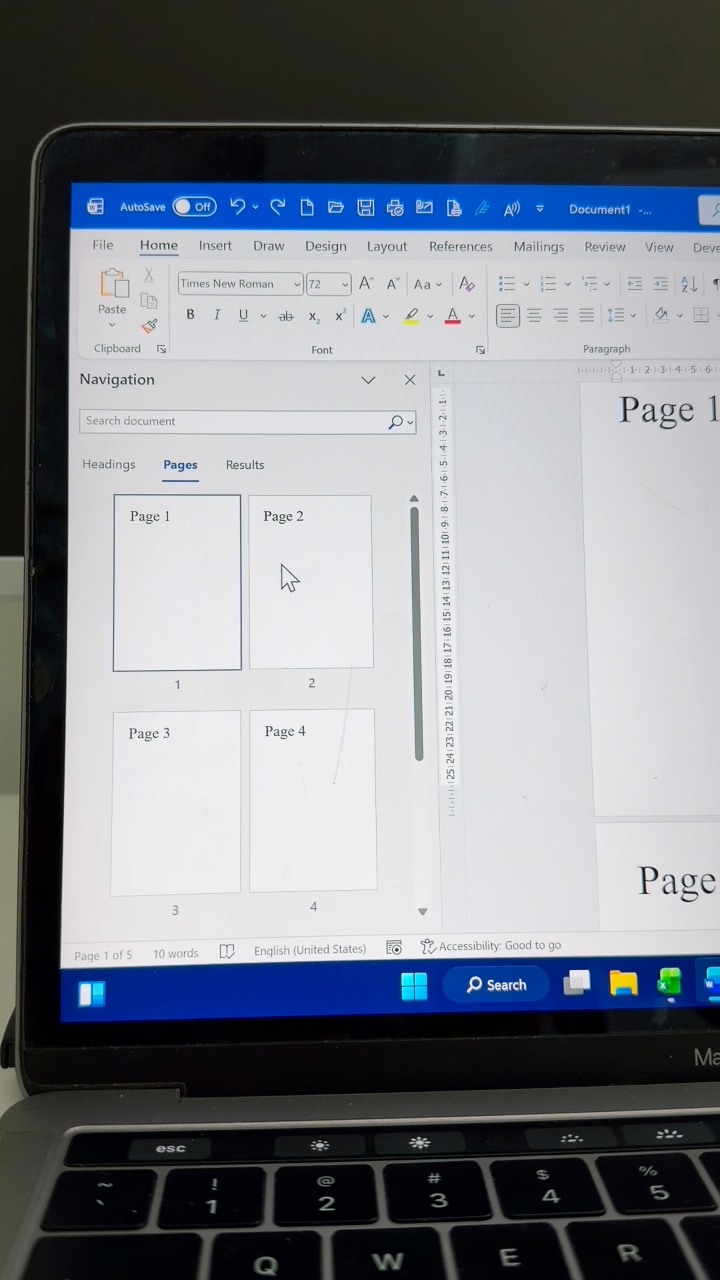Toggle Bold formatting
Viewport: 720px width, 1280px height.
pyautogui.click(x=190, y=315)
